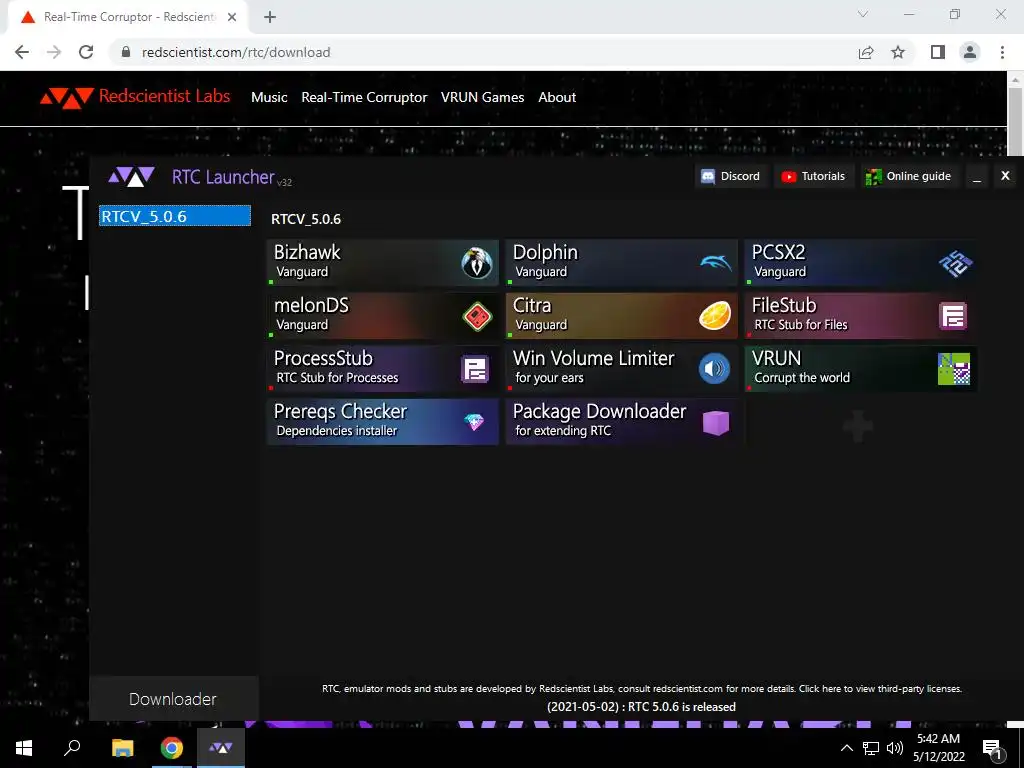Click Redscientist Labs site title
The height and width of the screenshot is (768, 1024).
[x=165, y=96]
